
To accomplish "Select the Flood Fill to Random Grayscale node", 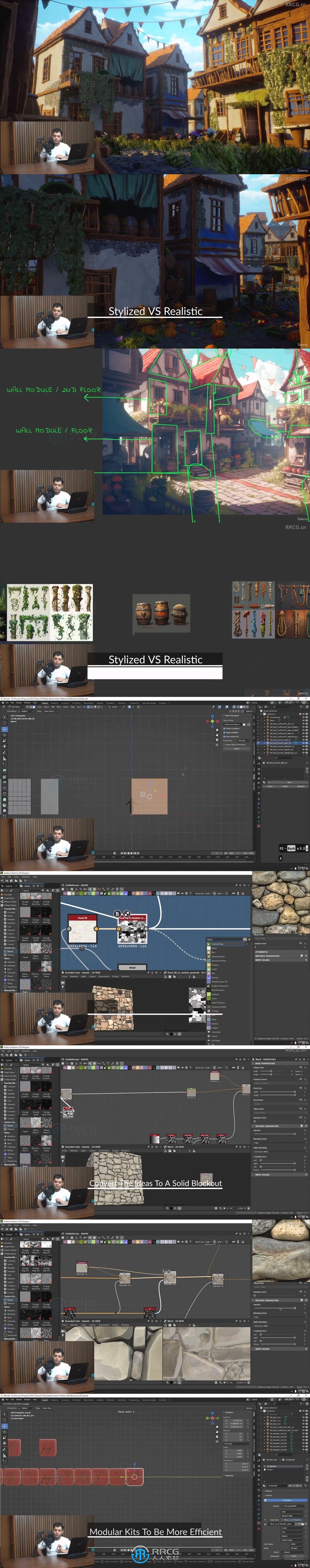I will pos(132,929).
